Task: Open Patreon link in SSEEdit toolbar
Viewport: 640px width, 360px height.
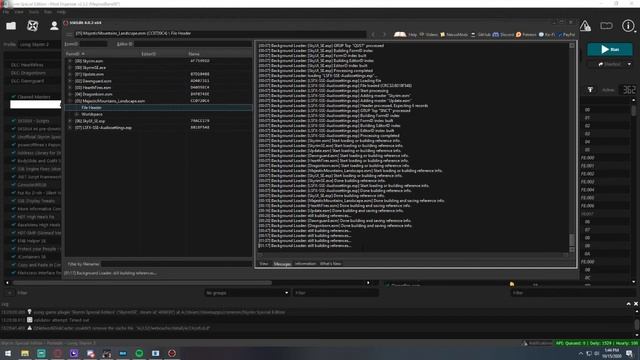Action: 526,35
